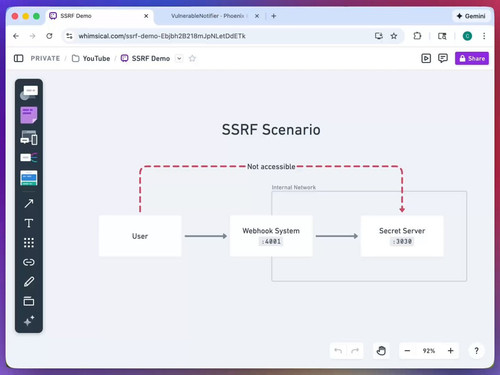Zoom out with the minus button
Image resolution: width=500 pixels, height=375 pixels.
click(407, 351)
